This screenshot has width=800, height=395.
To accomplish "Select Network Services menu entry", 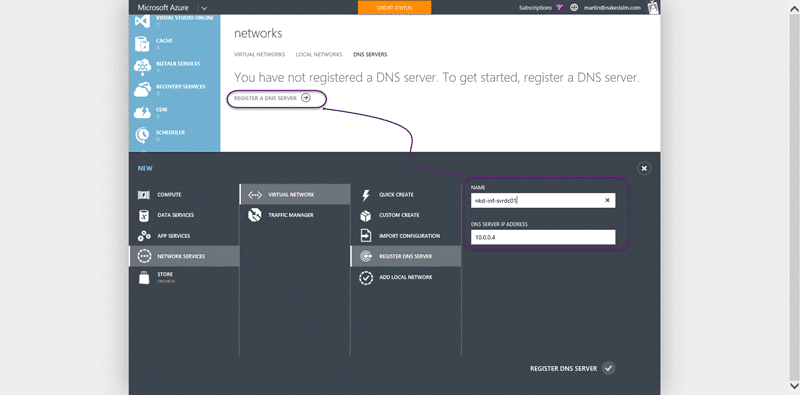I will (x=184, y=256).
